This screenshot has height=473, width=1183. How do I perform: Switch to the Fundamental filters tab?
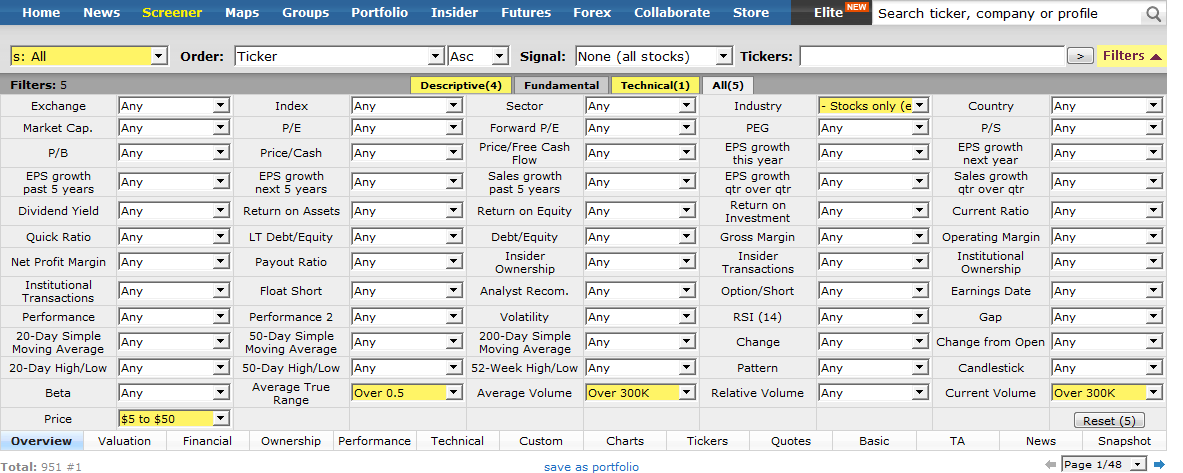pos(561,86)
